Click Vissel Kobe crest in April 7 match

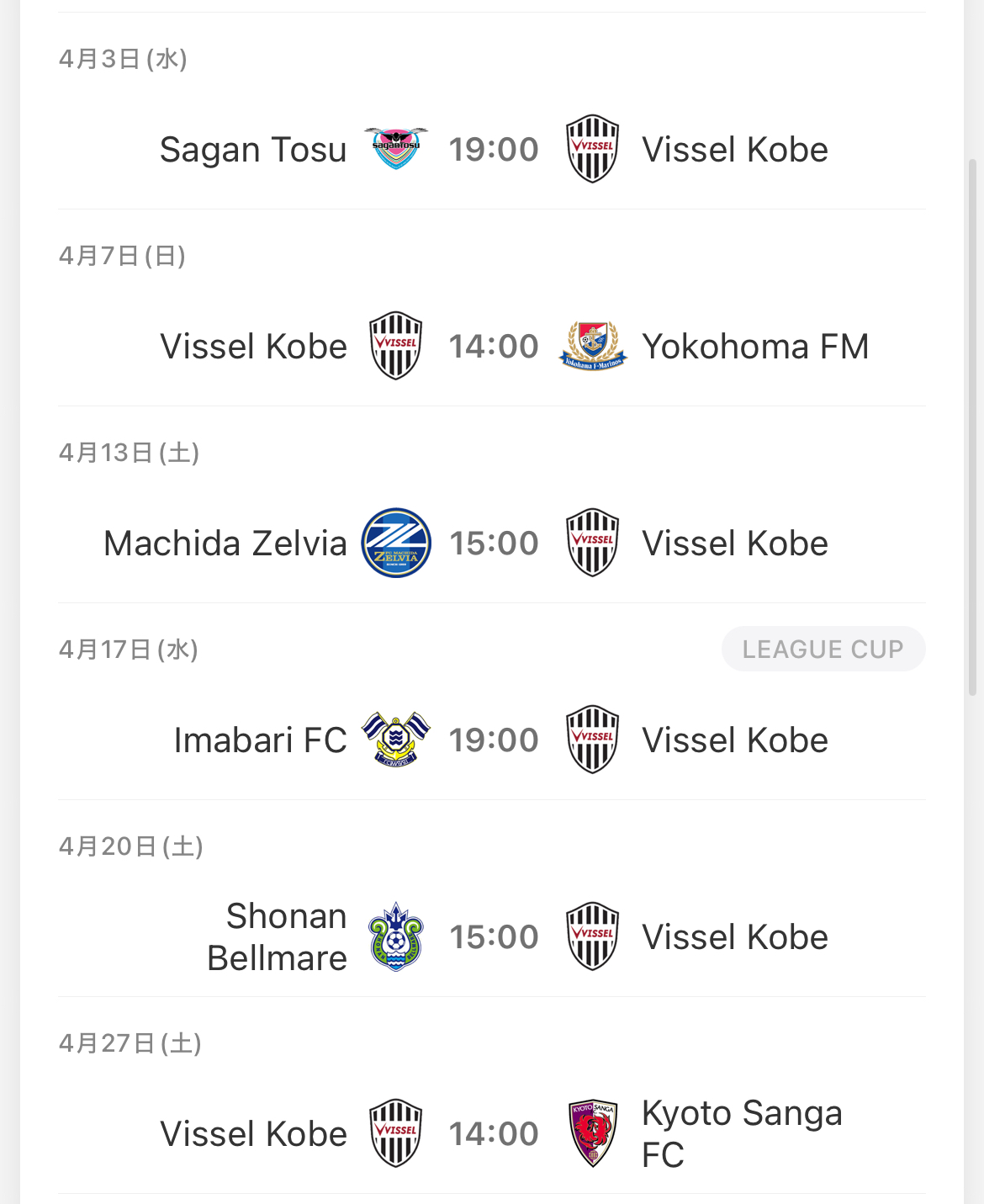(x=396, y=346)
